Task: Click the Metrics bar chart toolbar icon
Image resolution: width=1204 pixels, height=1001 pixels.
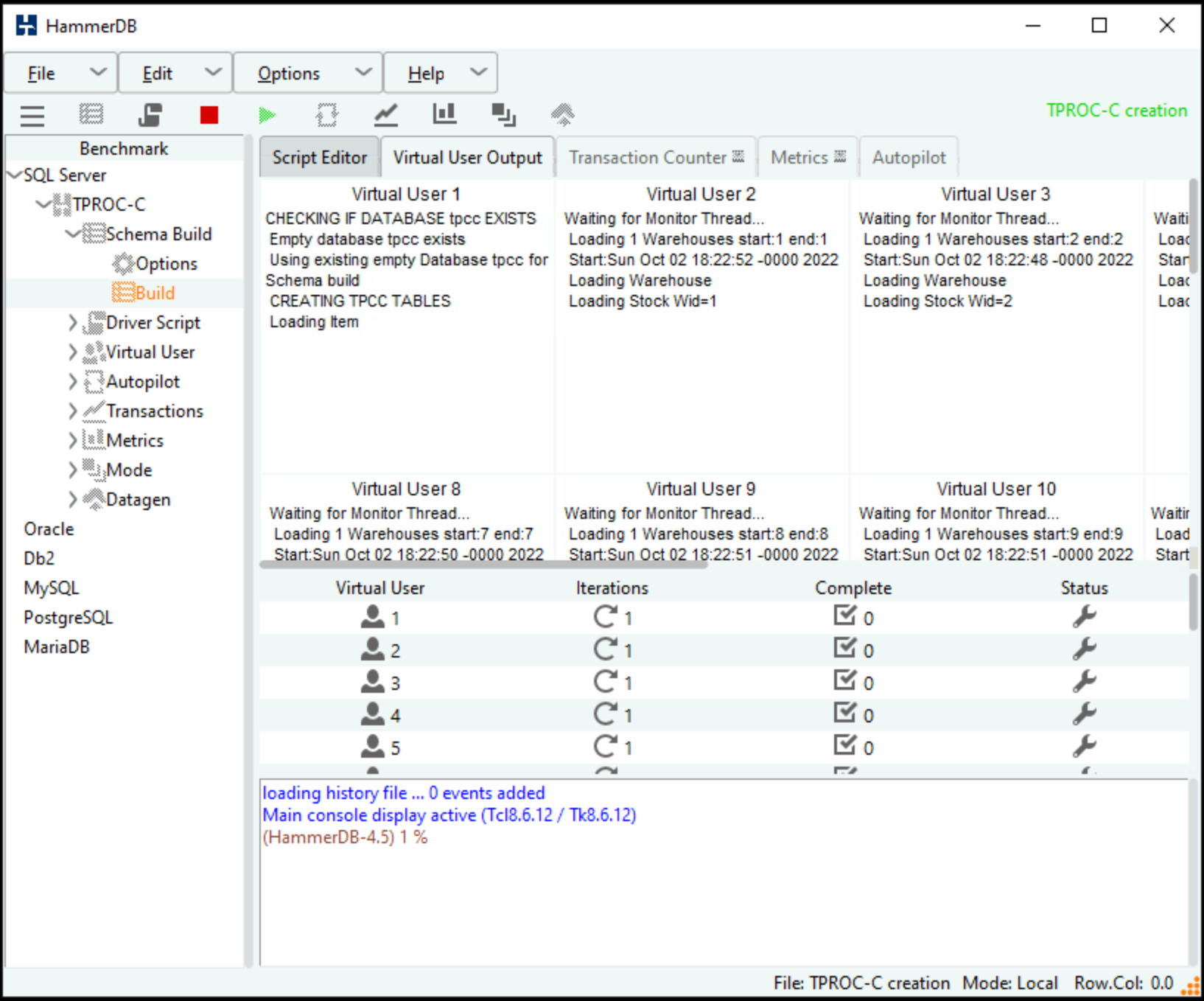Action: point(444,114)
